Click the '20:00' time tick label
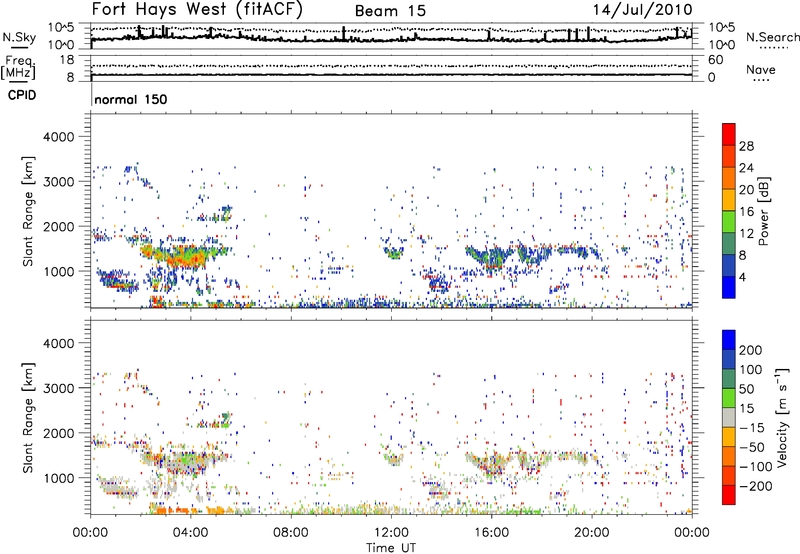 tap(592, 533)
